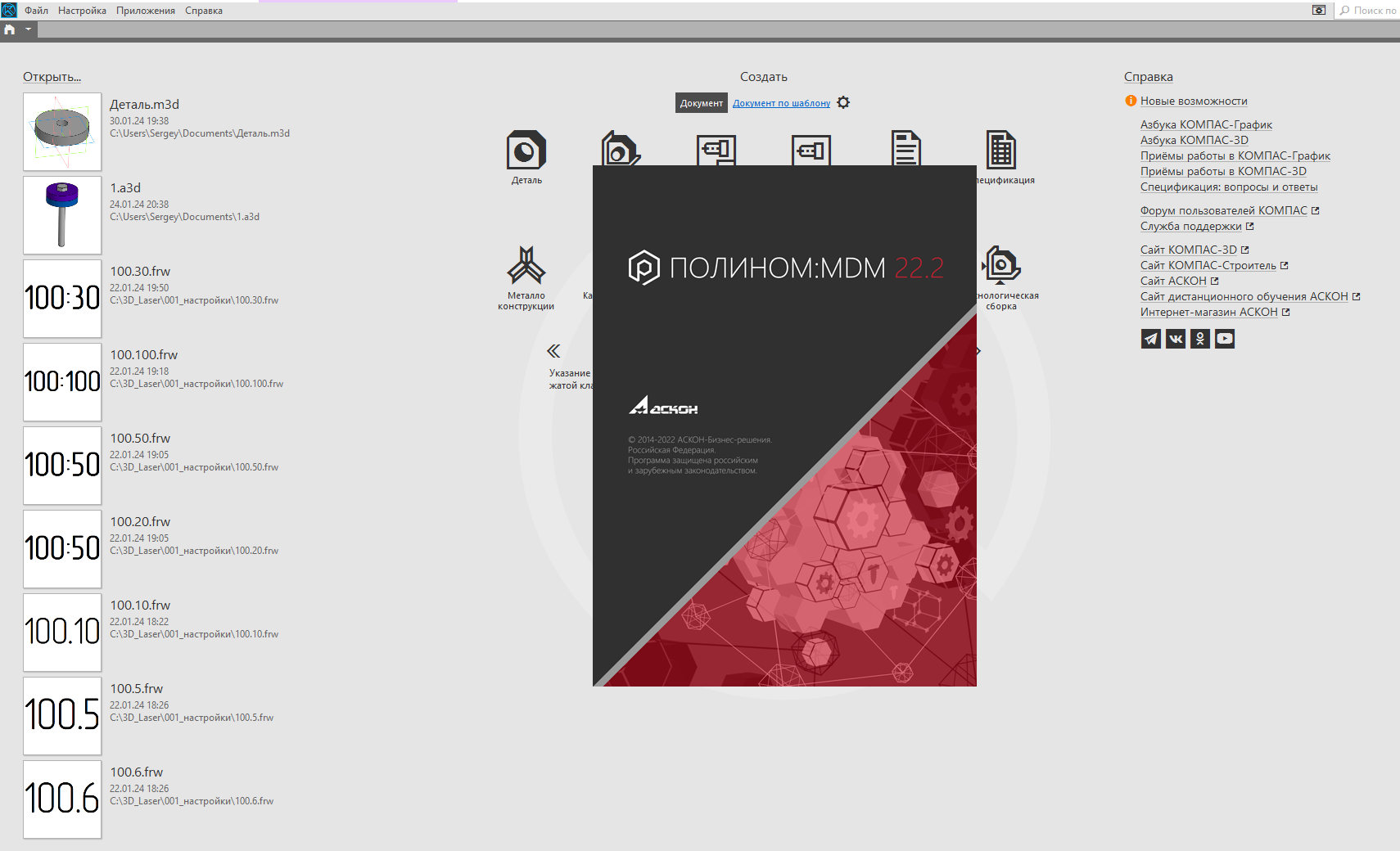Click the orange Новые возможности info icon
This screenshot has height=851, width=1400.
(1131, 101)
